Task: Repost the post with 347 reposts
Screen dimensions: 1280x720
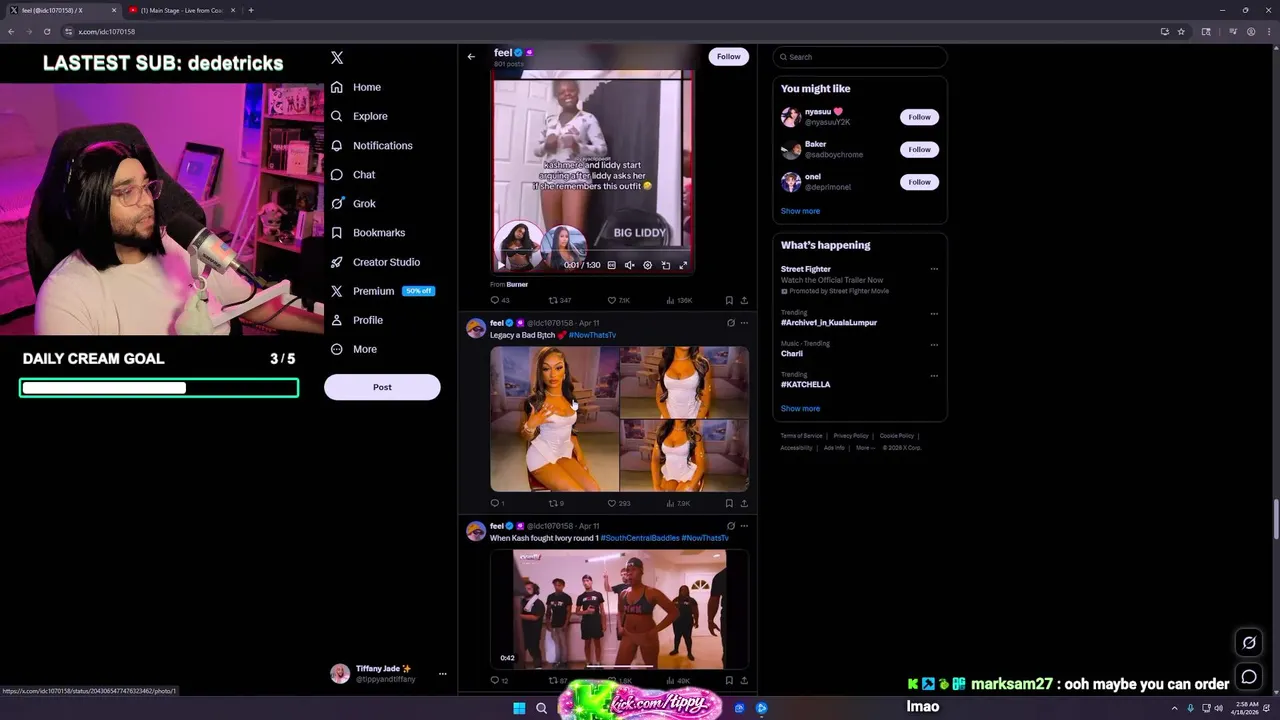Action: (x=560, y=300)
